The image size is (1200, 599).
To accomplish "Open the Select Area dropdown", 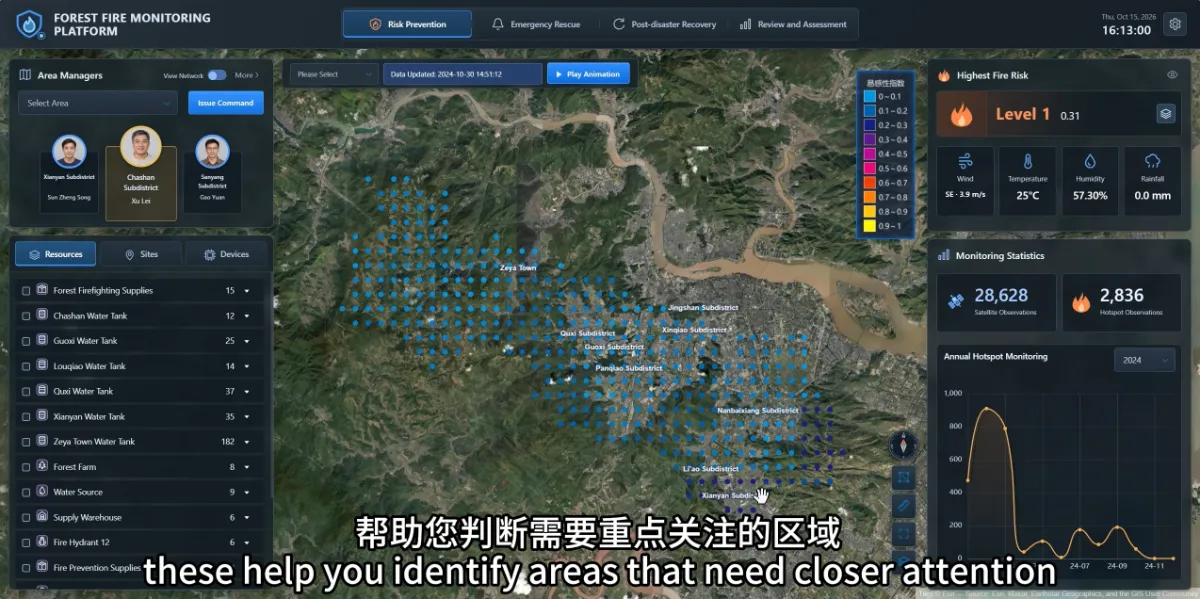I will pos(98,103).
